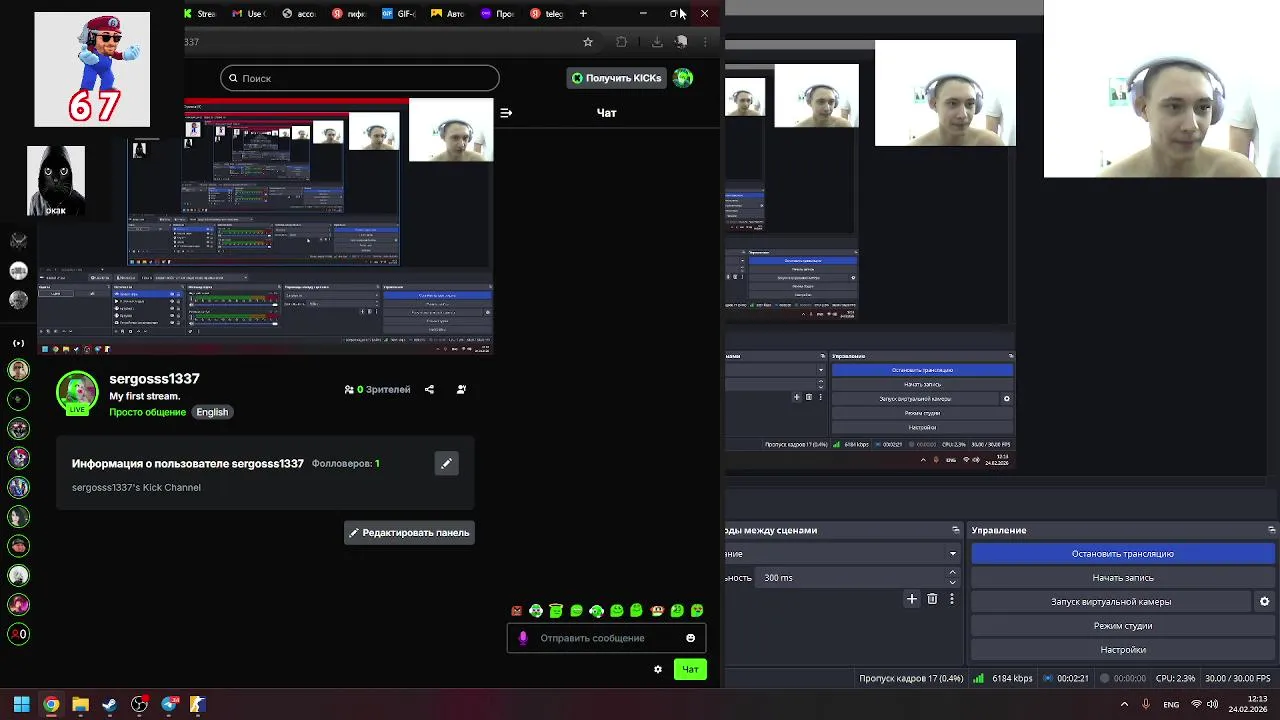Open File Explorer from the taskbar
This screenshot has width=1280, height=720.
pyautogui.click(x=80, y=704)
